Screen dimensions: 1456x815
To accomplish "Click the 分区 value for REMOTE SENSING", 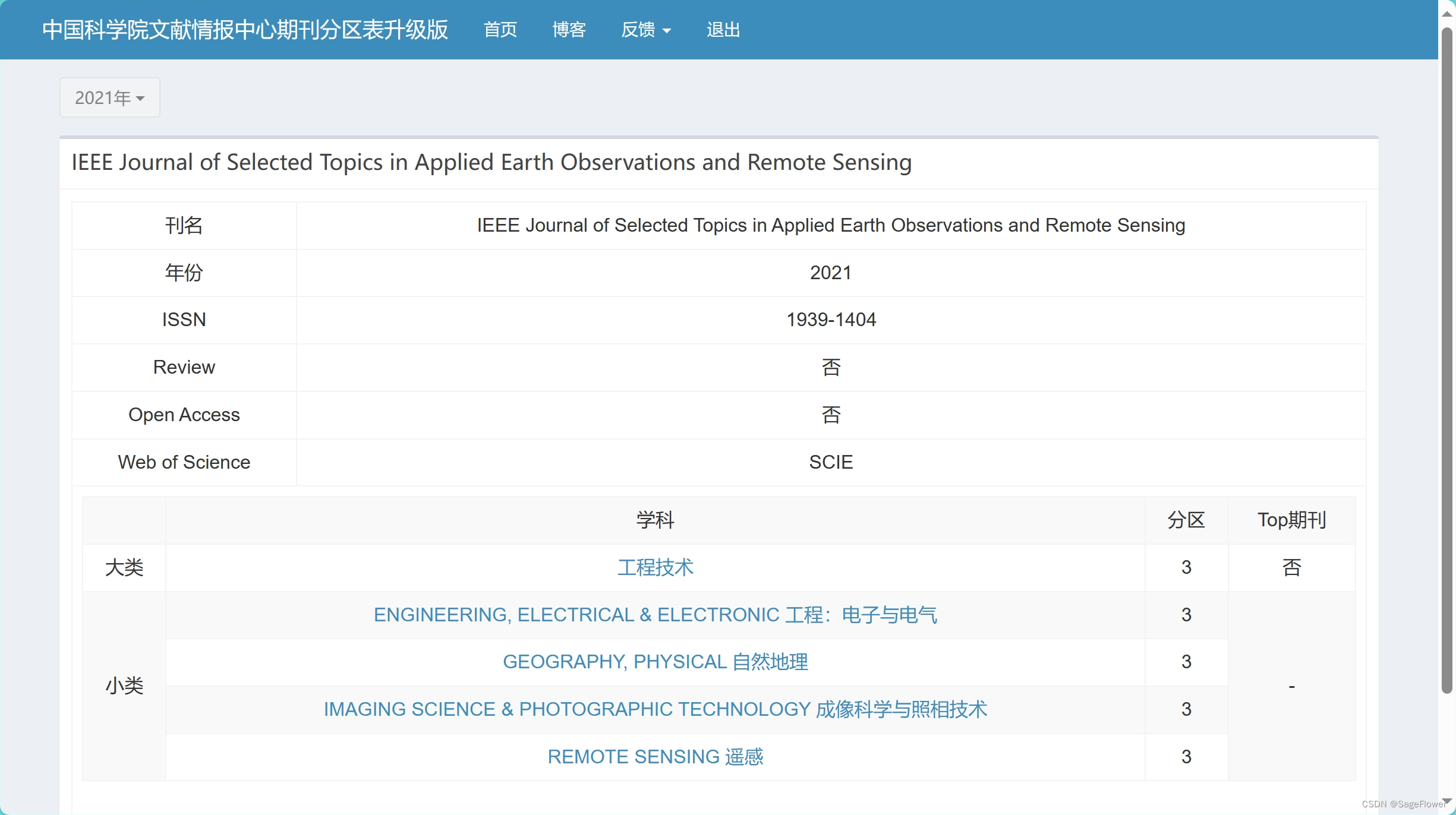I will [x=1186, y=757].
